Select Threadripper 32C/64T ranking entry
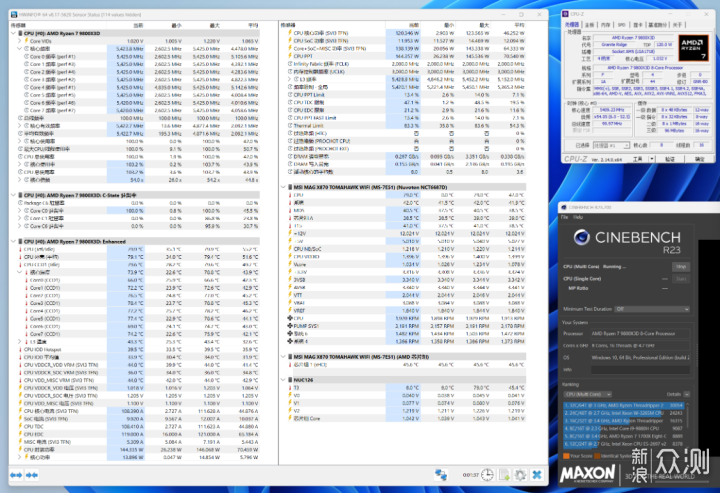This screenshot has height=493, width=720. [x=624, y=405]
